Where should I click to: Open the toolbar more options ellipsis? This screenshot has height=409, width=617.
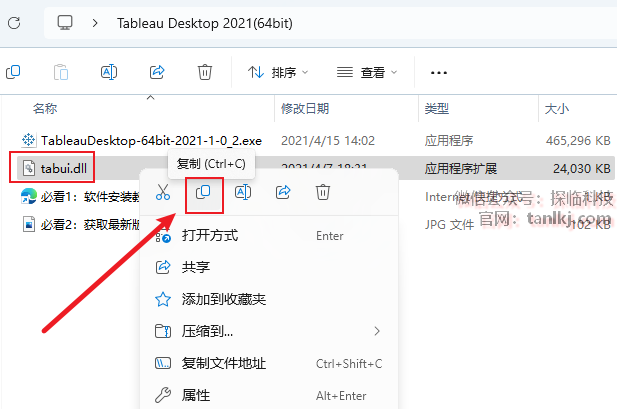click(x=439, y=73)
